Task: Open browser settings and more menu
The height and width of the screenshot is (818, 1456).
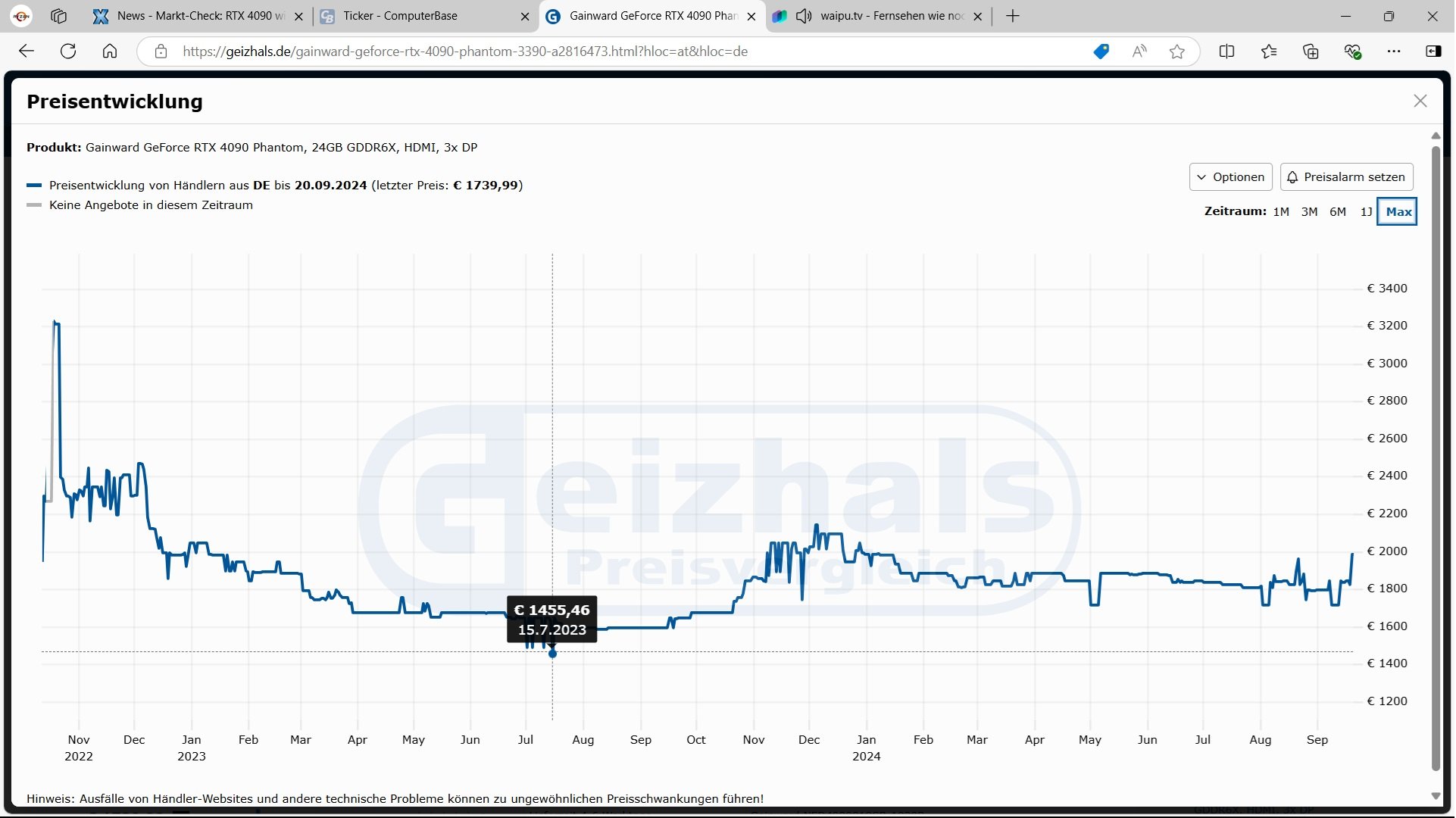Action: point(1394,52)
